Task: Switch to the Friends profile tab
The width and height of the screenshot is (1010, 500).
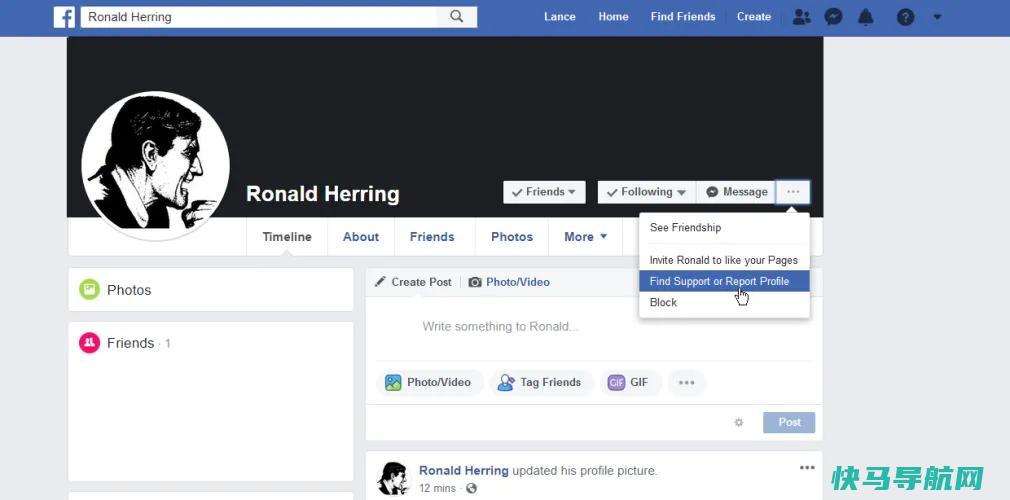Action: [432, 236]
